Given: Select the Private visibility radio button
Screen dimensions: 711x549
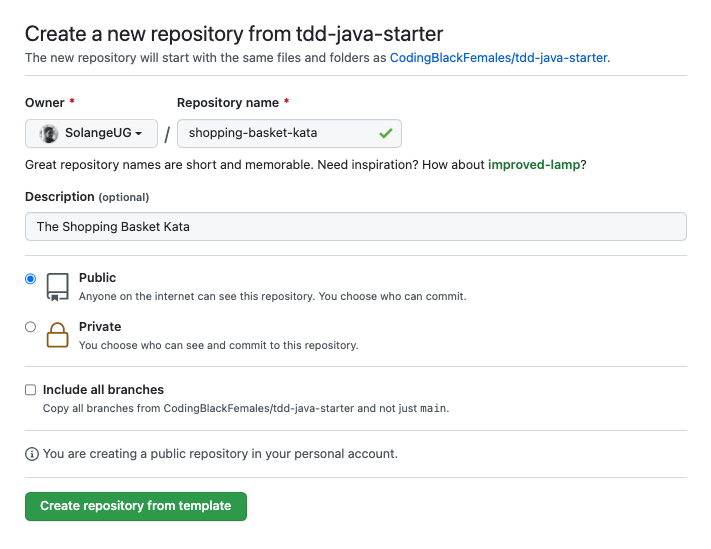Looking at the screenshot, I should click(x=30, y=327).
